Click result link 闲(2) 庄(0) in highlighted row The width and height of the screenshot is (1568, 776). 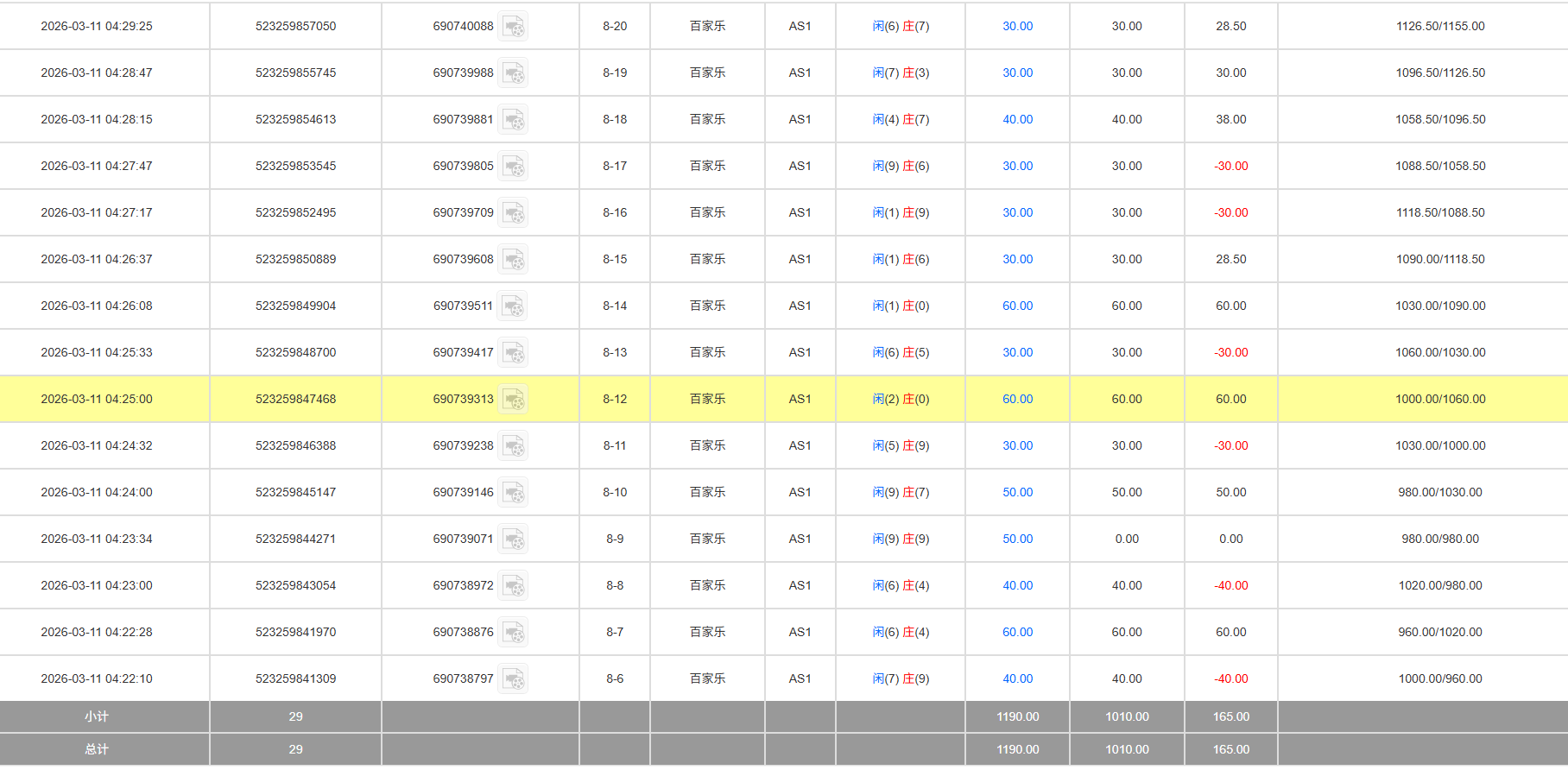[x=901, y=399]
